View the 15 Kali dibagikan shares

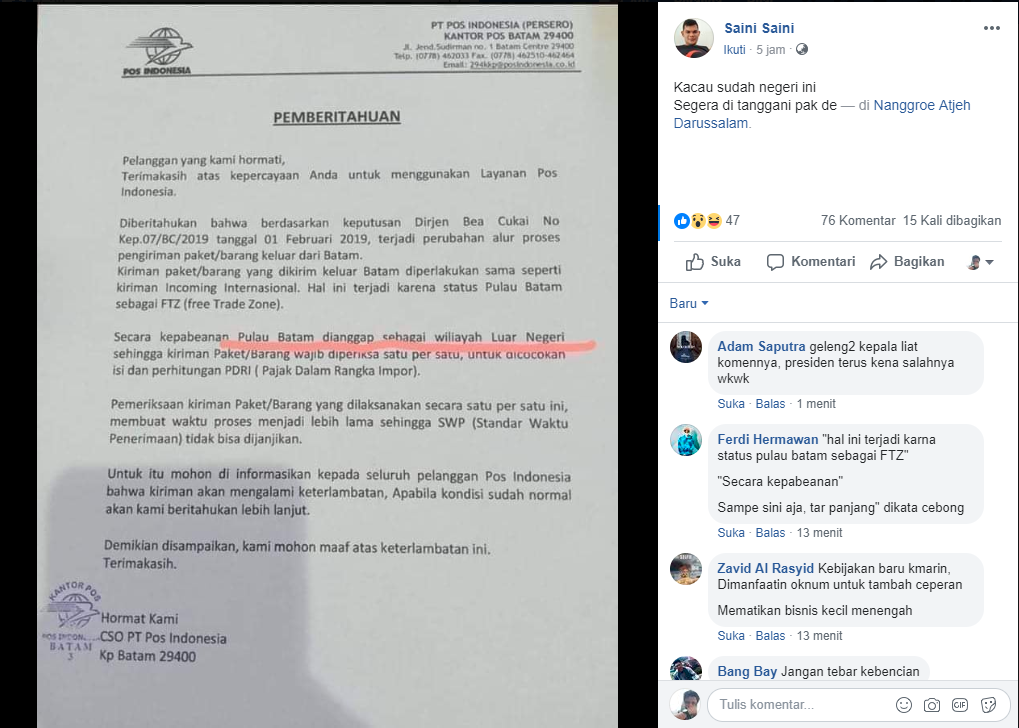pos(952,221)
